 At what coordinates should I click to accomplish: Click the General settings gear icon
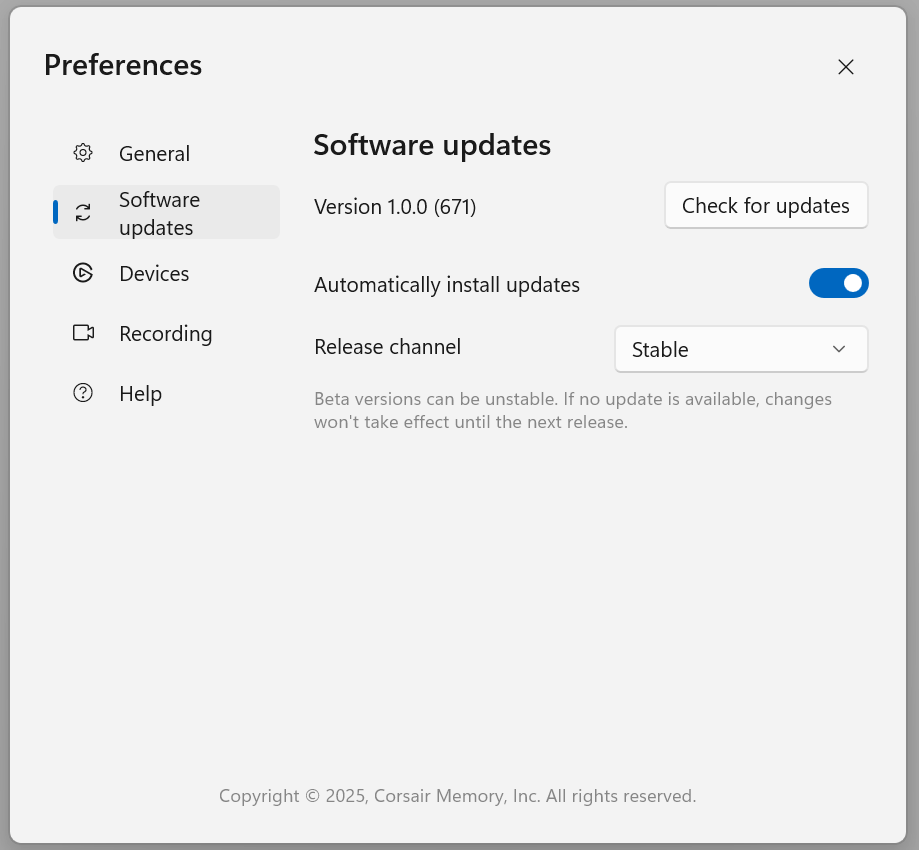[x=83, y=152]
